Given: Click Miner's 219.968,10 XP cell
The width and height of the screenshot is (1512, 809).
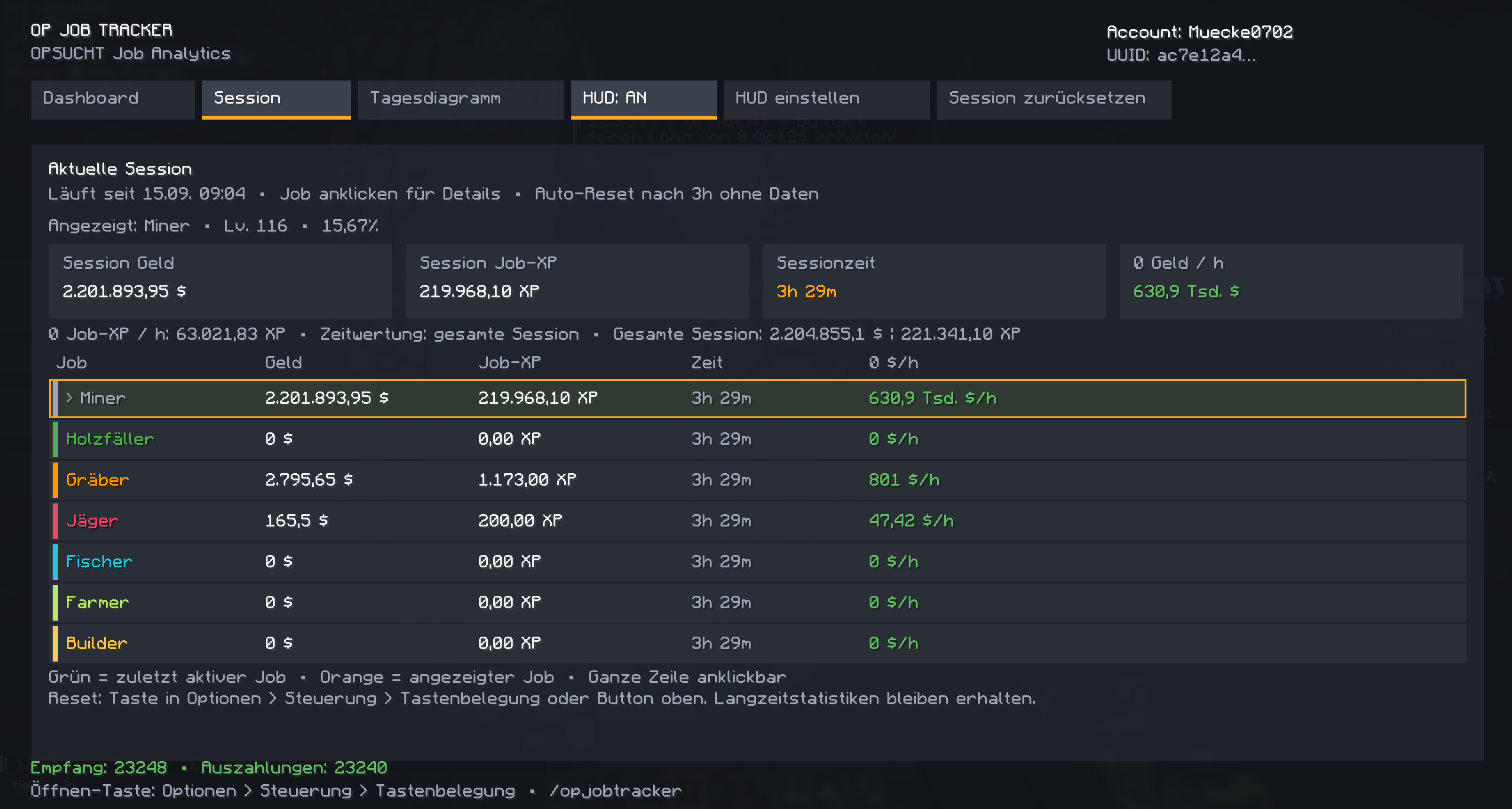Looking at the screenshot, I should click(x=538, y=398).
